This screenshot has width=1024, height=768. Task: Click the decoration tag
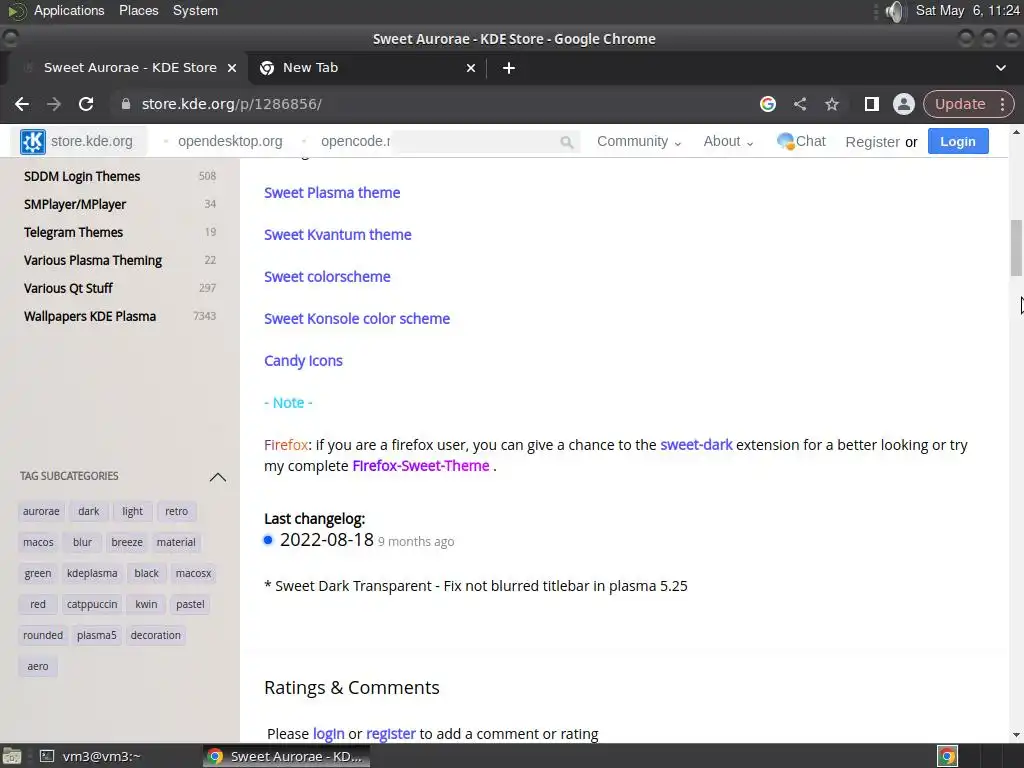(x=155, y=635)
